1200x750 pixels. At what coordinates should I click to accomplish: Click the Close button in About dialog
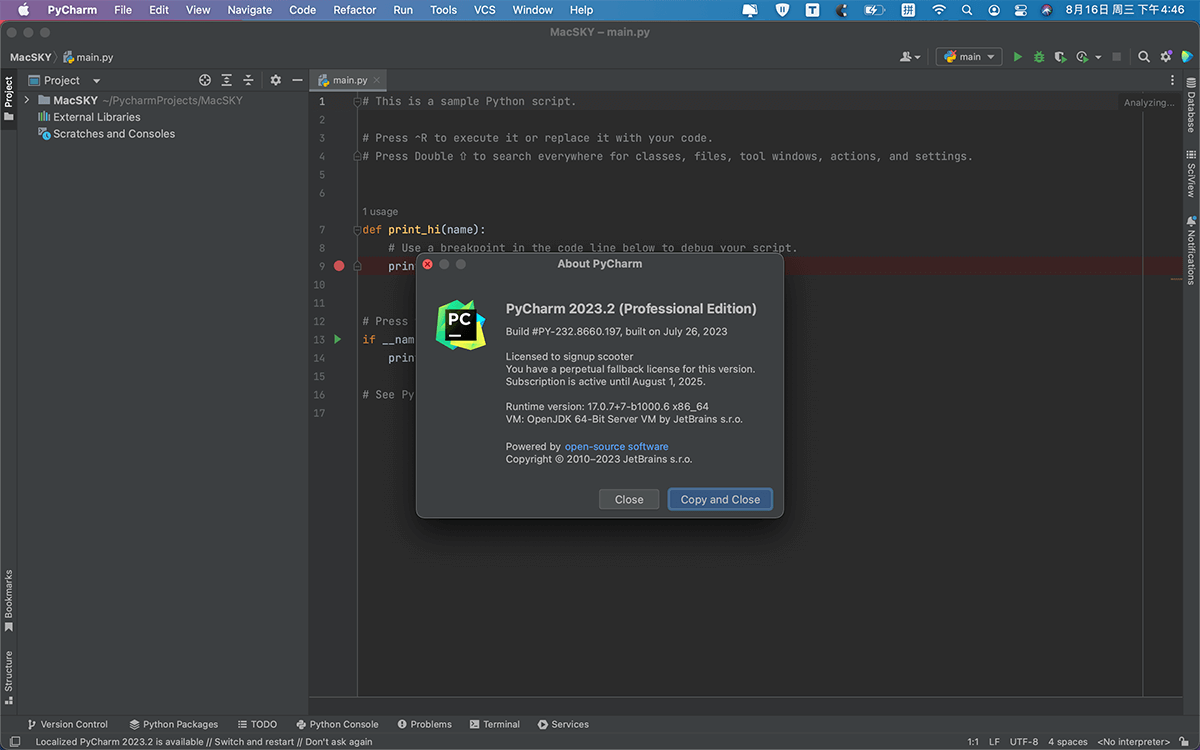tap(629, 499)
